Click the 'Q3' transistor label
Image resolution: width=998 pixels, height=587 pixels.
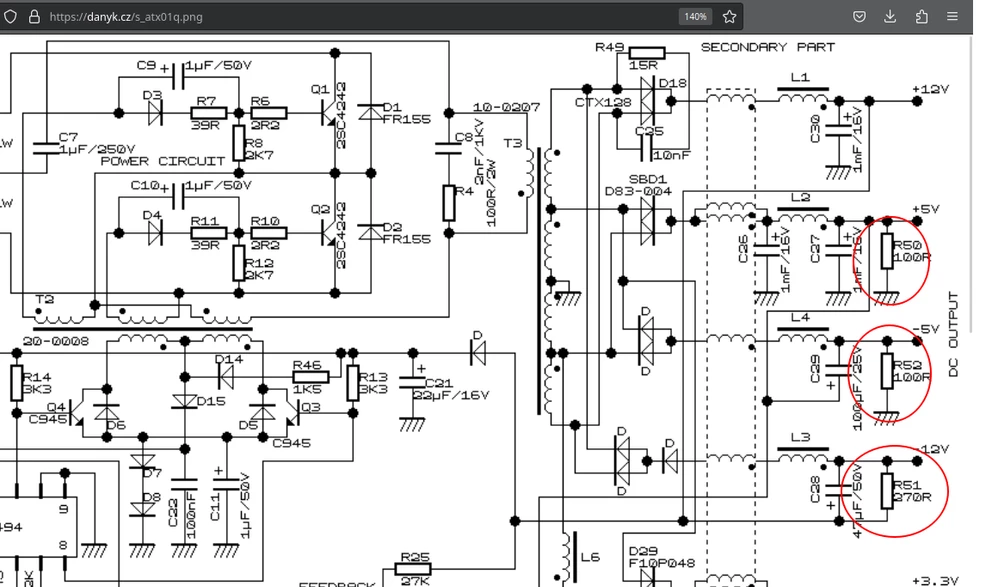[x=310, y=407]
